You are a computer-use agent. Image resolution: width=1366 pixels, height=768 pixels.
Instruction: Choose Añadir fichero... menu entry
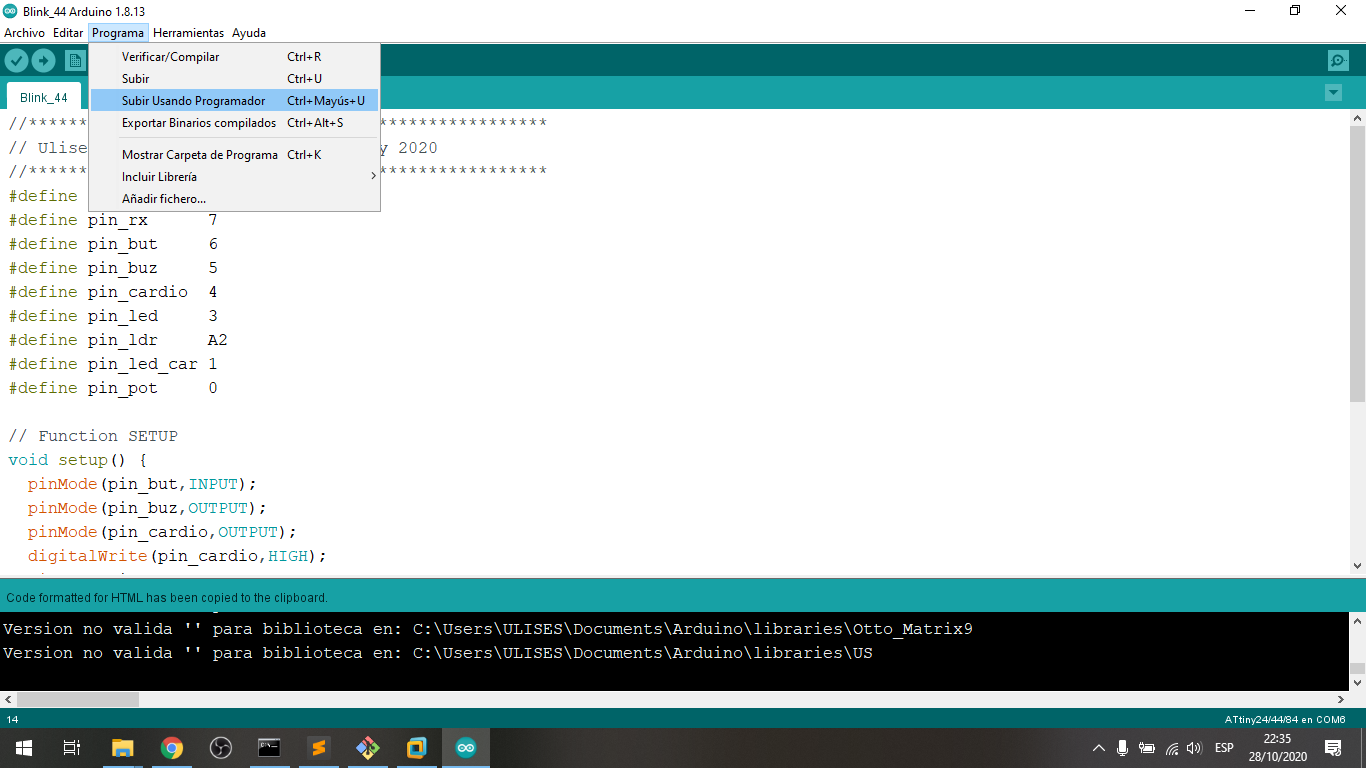click(235, 199)
